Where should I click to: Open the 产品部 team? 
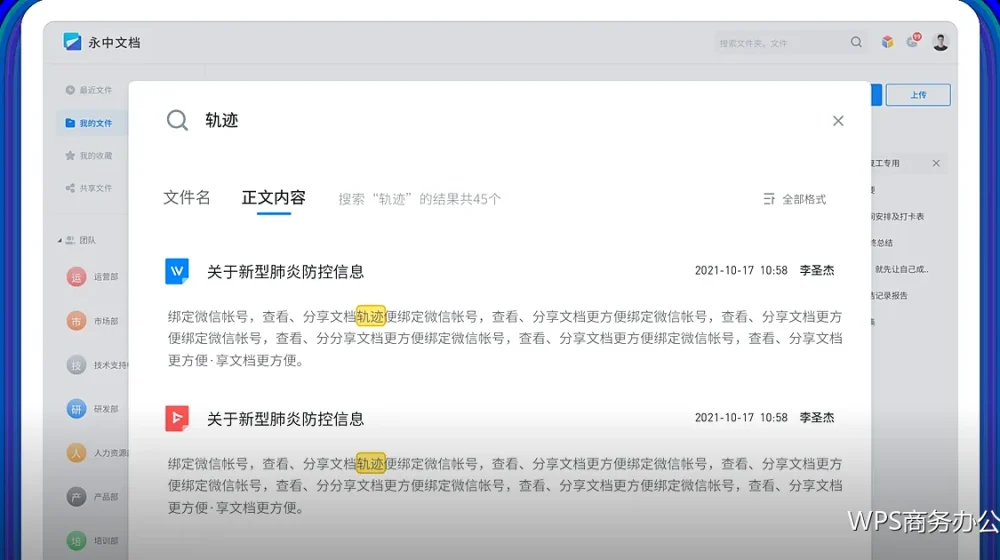point(92,497)
